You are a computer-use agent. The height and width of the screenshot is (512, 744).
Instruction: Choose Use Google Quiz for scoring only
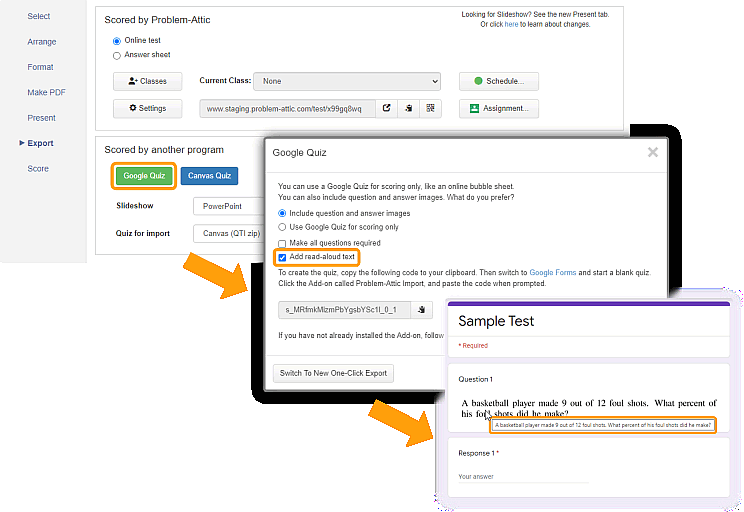(x=282, y=227)
